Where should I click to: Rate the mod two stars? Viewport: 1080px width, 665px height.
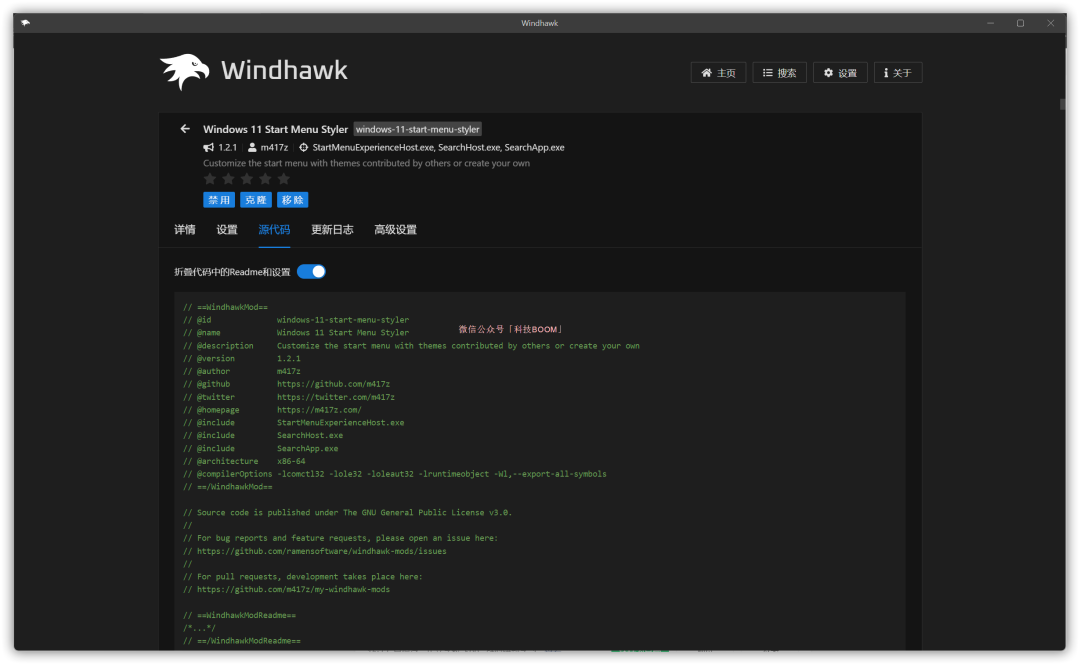229,179
